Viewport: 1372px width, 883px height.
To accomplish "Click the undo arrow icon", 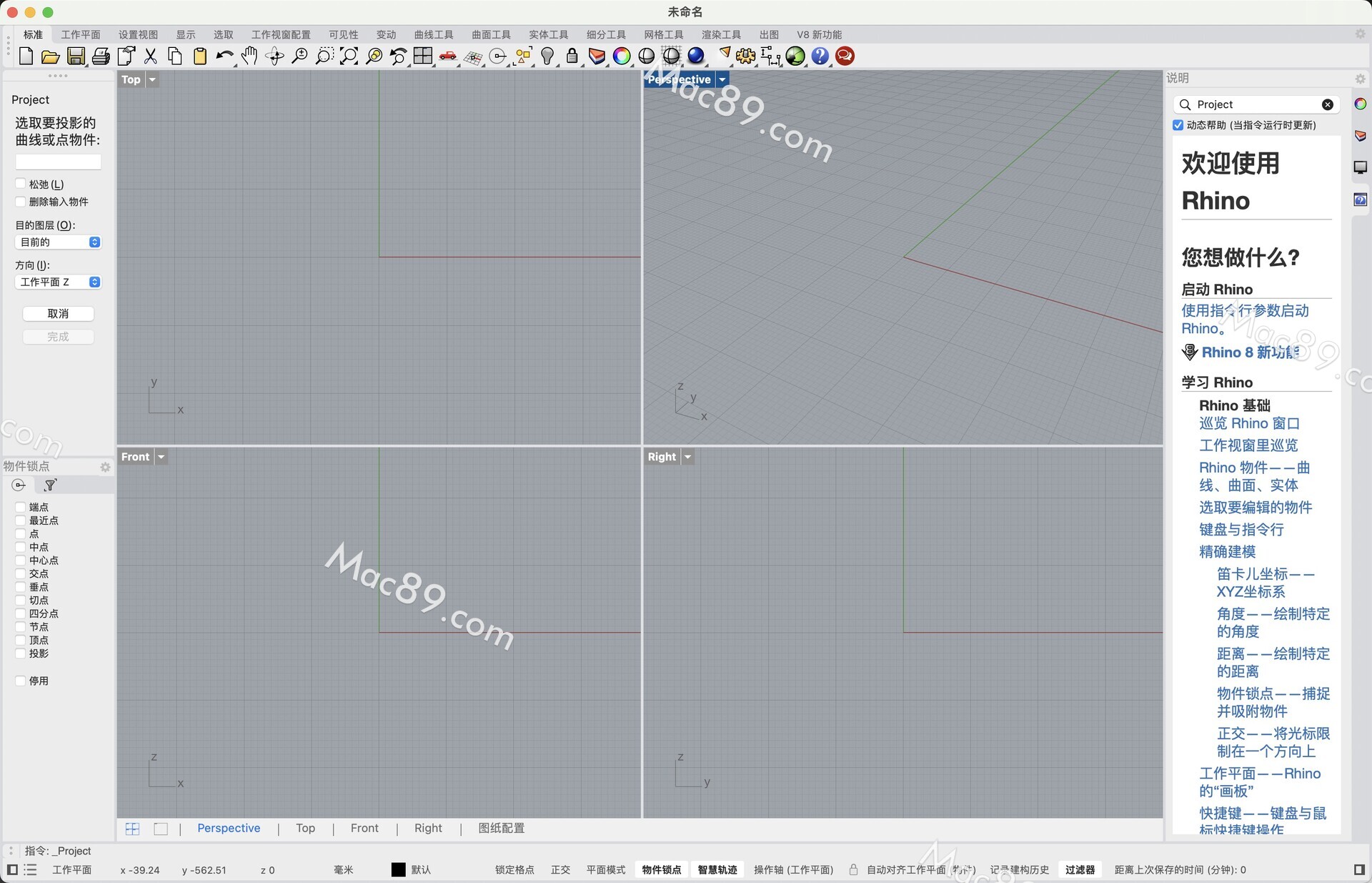I will [224, 56].
